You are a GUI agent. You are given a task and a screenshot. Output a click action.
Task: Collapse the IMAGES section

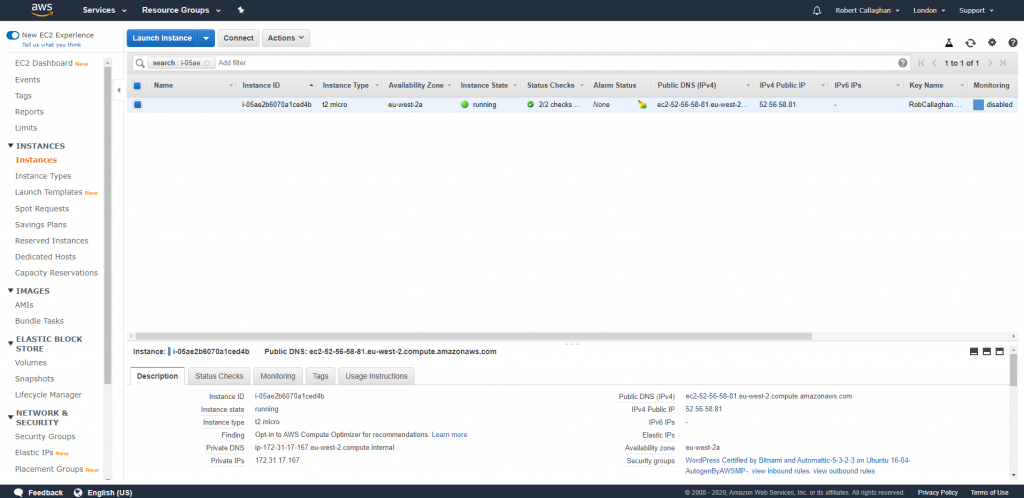coord(10,291)
